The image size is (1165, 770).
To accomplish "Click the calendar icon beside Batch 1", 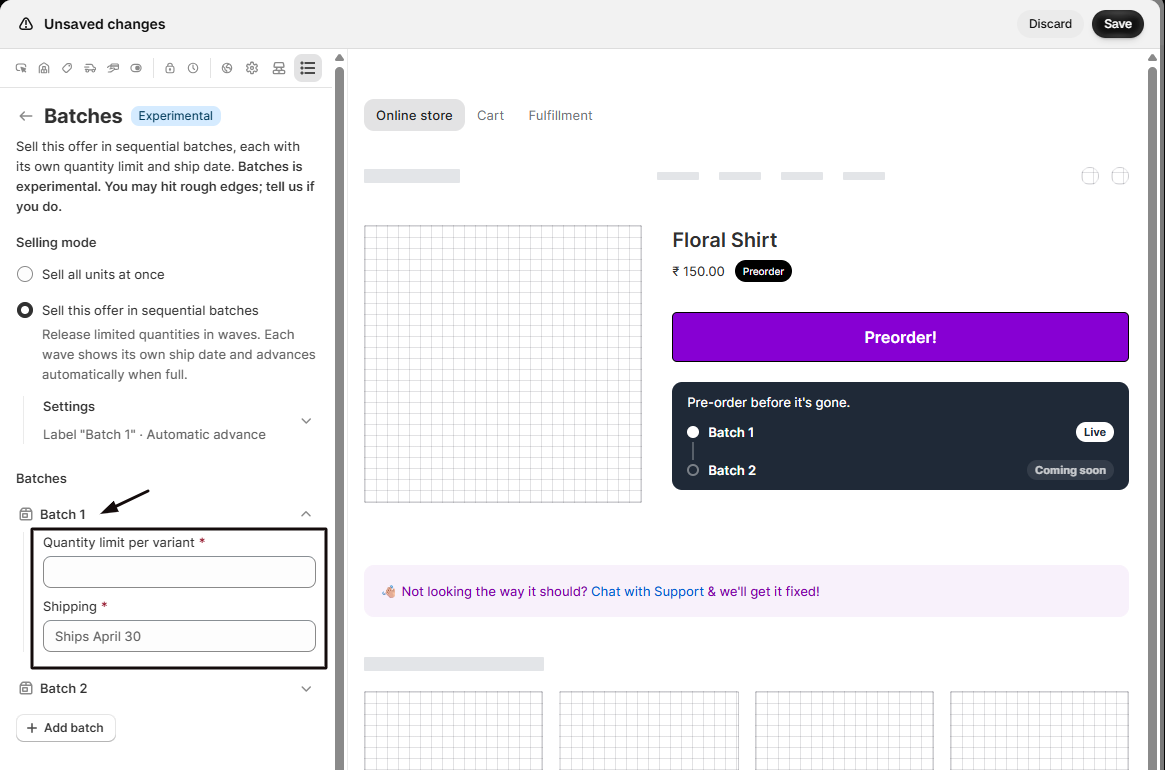I will click(x=26, y=514).
